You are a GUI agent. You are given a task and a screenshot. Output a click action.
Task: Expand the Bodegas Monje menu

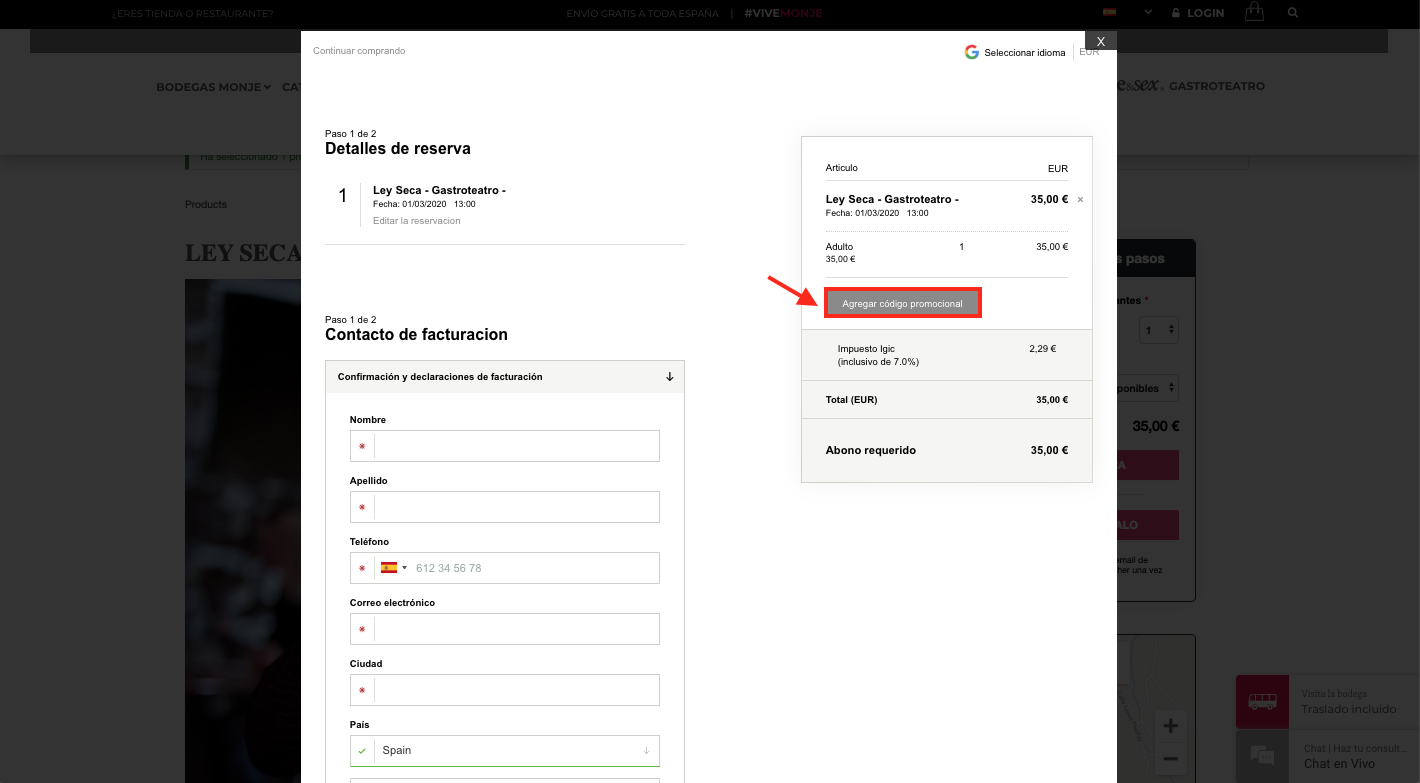(213, 87)
